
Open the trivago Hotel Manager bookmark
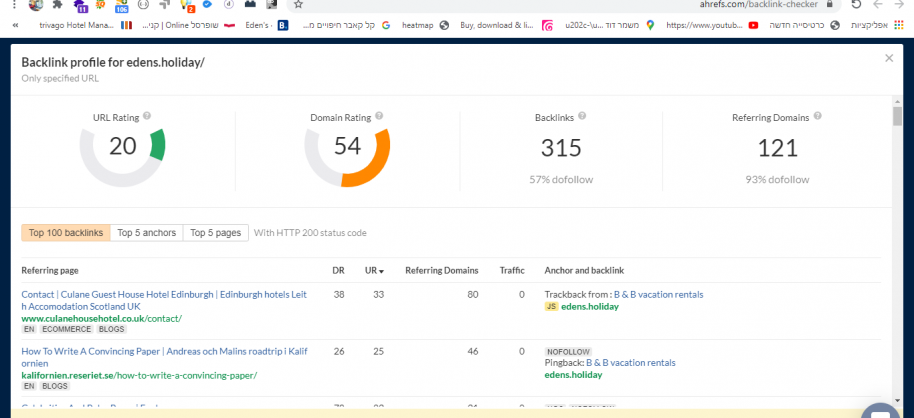point(85,25)
